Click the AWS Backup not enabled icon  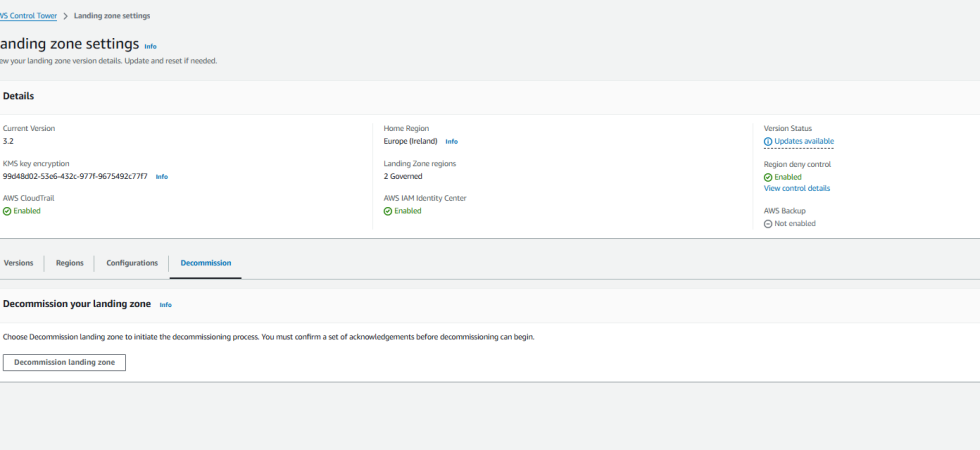[x=768, y=224]
